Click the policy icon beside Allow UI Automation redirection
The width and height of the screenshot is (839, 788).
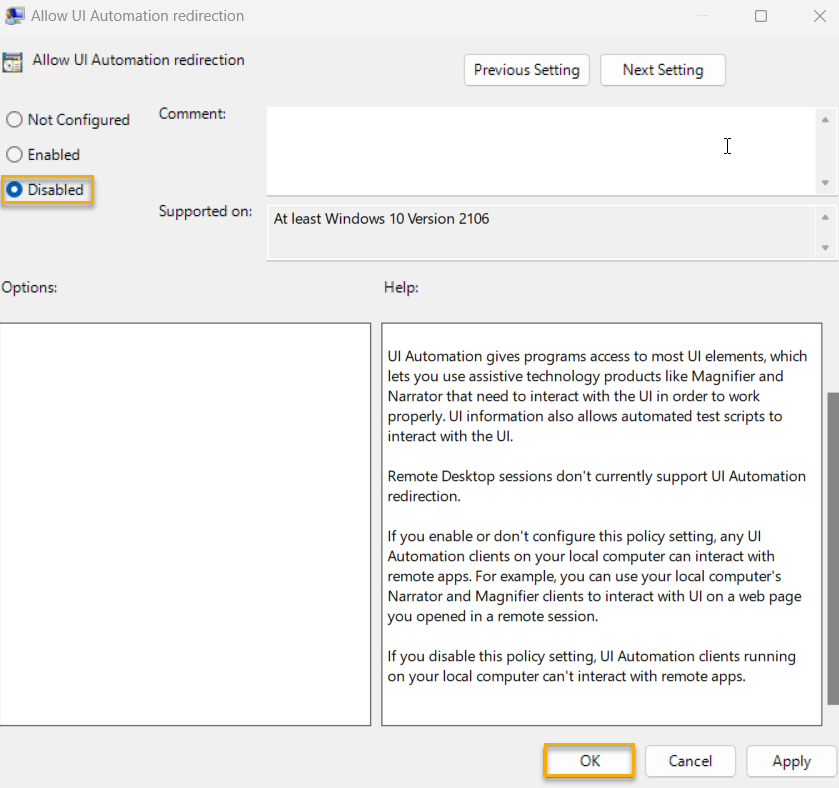14,60
